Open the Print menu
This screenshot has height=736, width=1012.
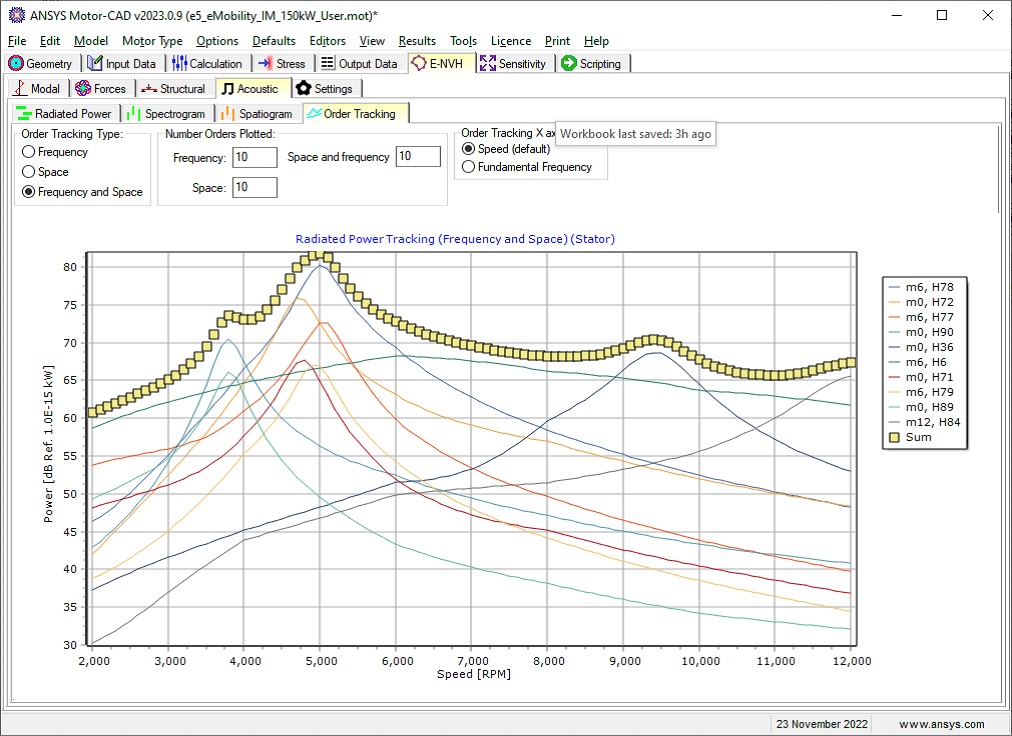pos(558,41)
